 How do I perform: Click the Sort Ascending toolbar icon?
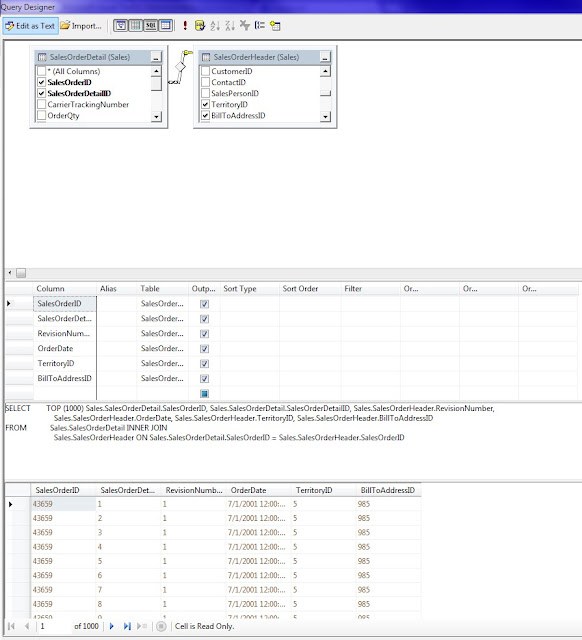click(215, 26)
